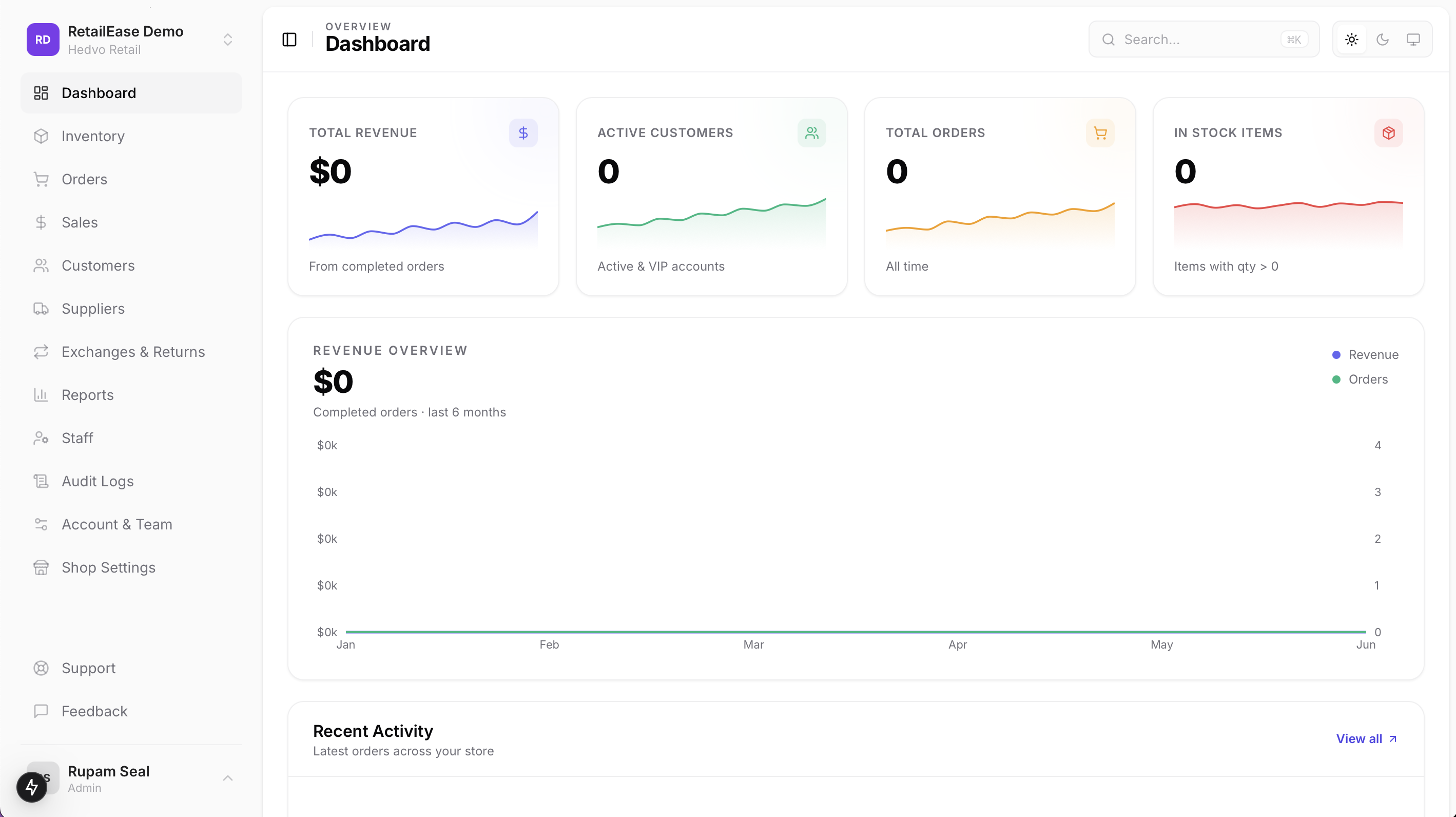Click the Suppliers truck icon
This screenshot has width=1456, height=817.
pos(41,309)
